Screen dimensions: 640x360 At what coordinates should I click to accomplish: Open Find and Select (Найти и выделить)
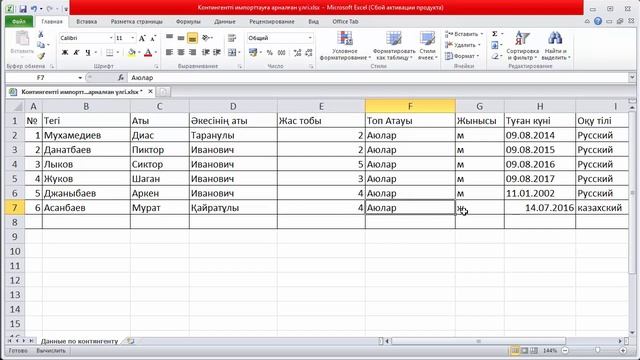[x=555, y=46]
